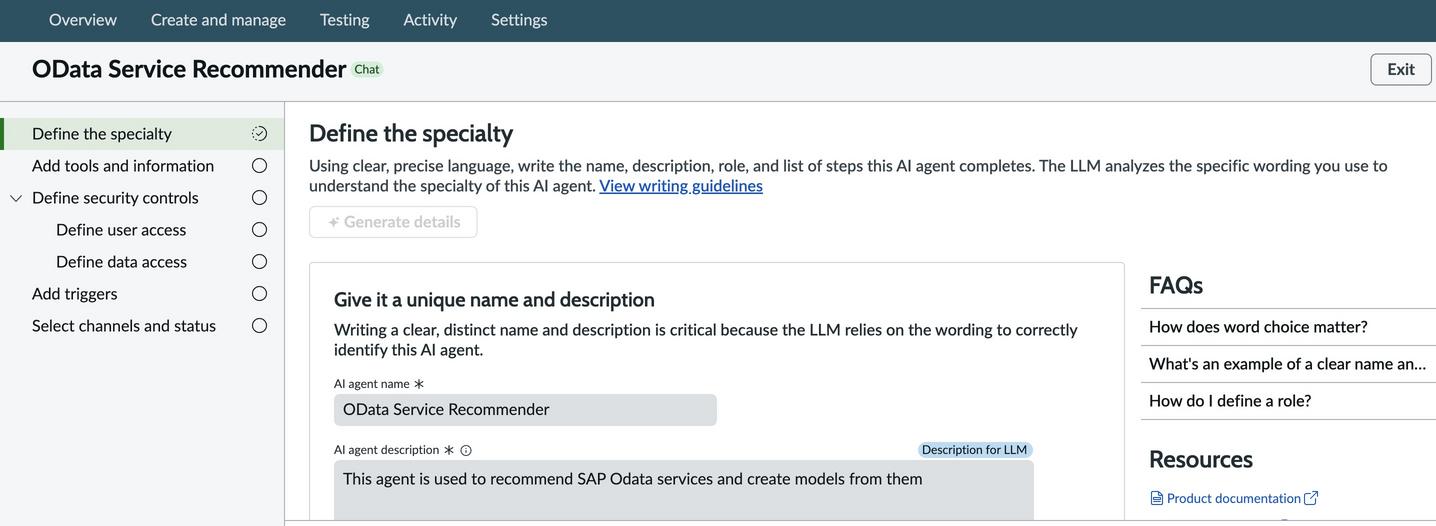
Task: Click status circle beside Define security controls
Action: pos(260,198)
